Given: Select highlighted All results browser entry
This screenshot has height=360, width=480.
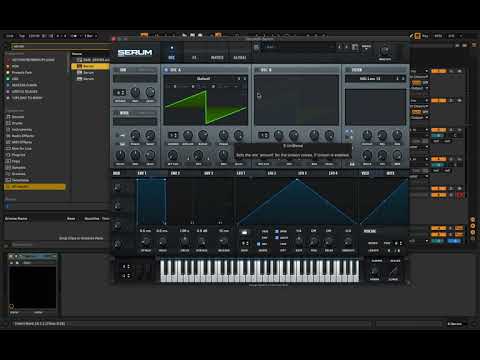Looking at the screenshot, I should click(x=35, y=187).
